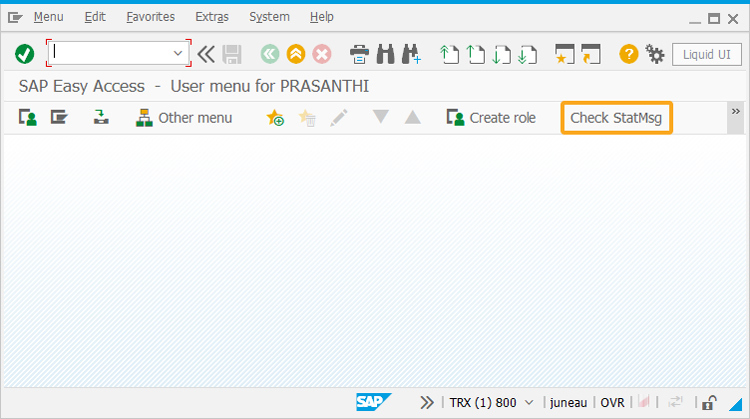The width and height of the screenshot is (750, 419).
Task: Expand status bar with double-chevron icon
Action: (x=427, y=403)
